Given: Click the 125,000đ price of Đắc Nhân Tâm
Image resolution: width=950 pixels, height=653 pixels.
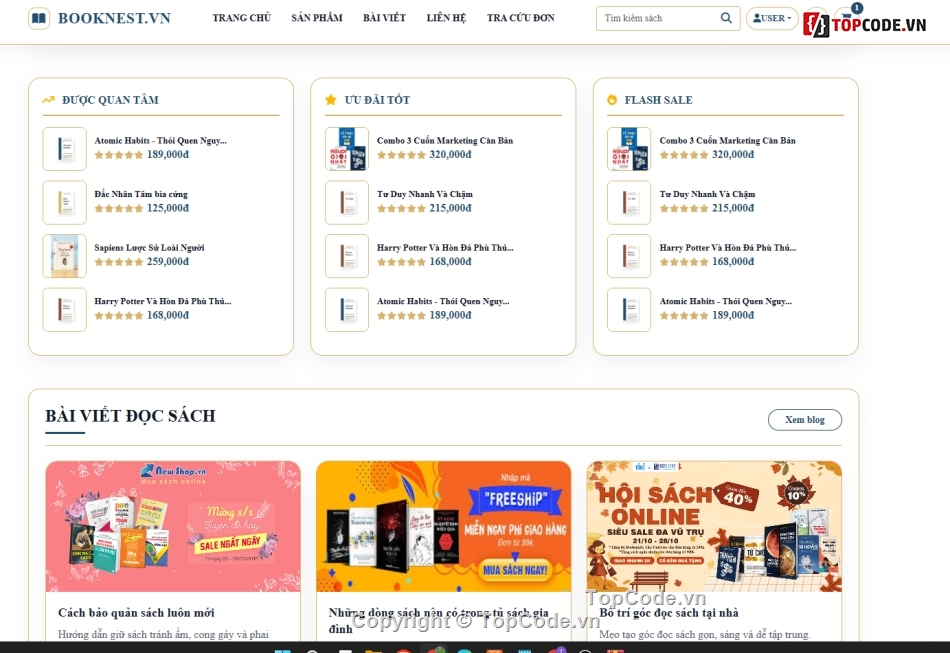Looking at the screenshot, I should coord(168,208).
